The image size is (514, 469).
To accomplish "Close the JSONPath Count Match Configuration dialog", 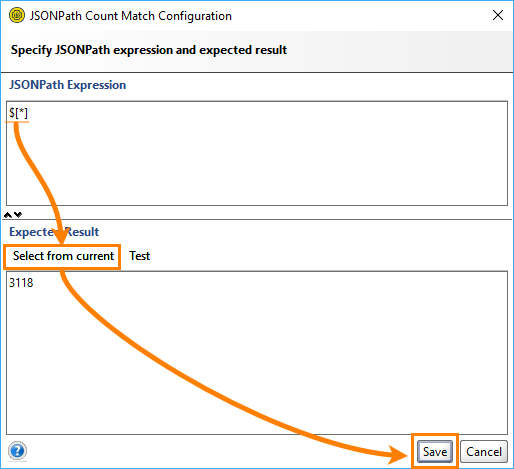I will (498, 15).
